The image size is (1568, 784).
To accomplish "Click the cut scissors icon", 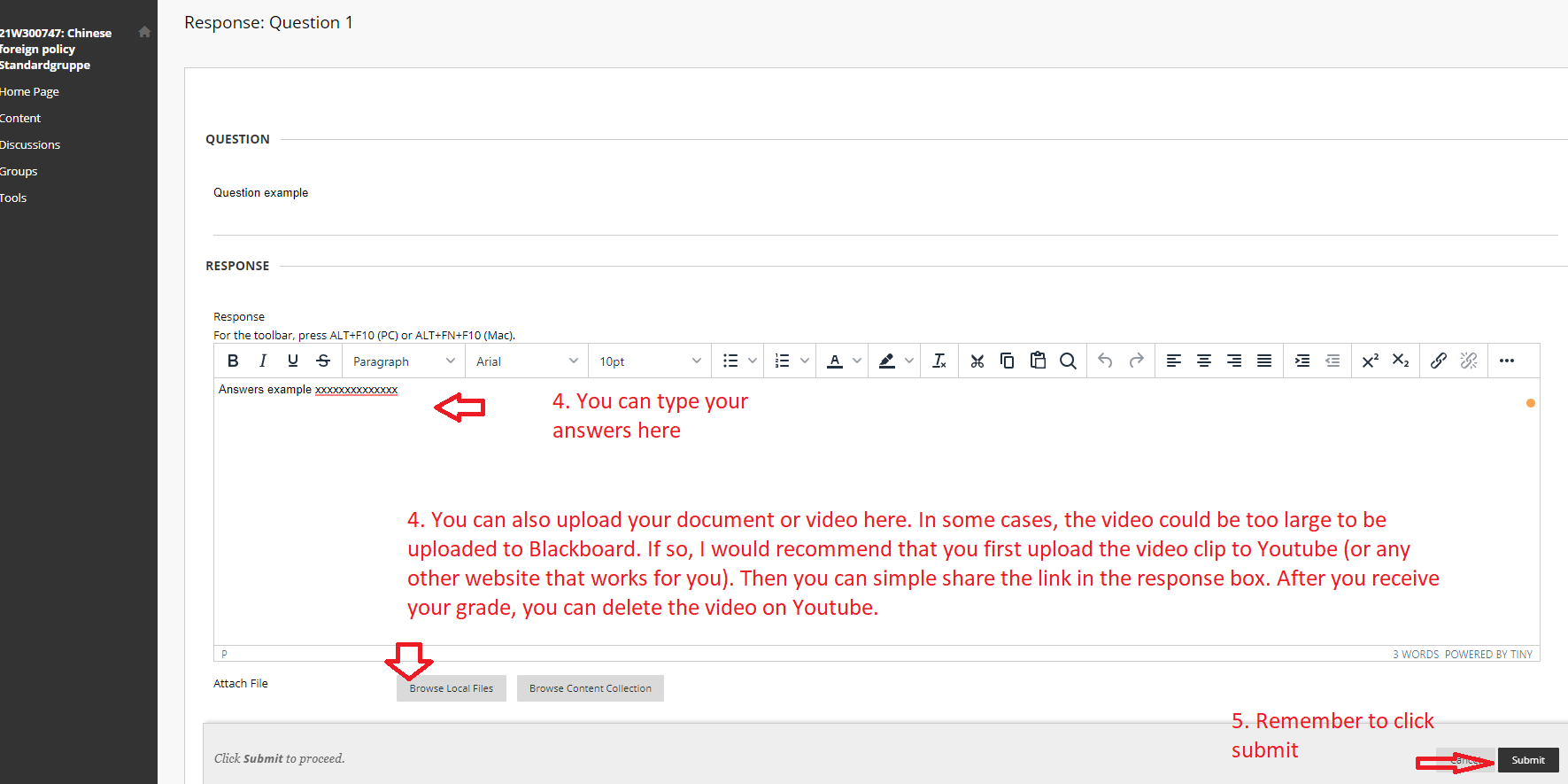I will click(x=977, y=361).
